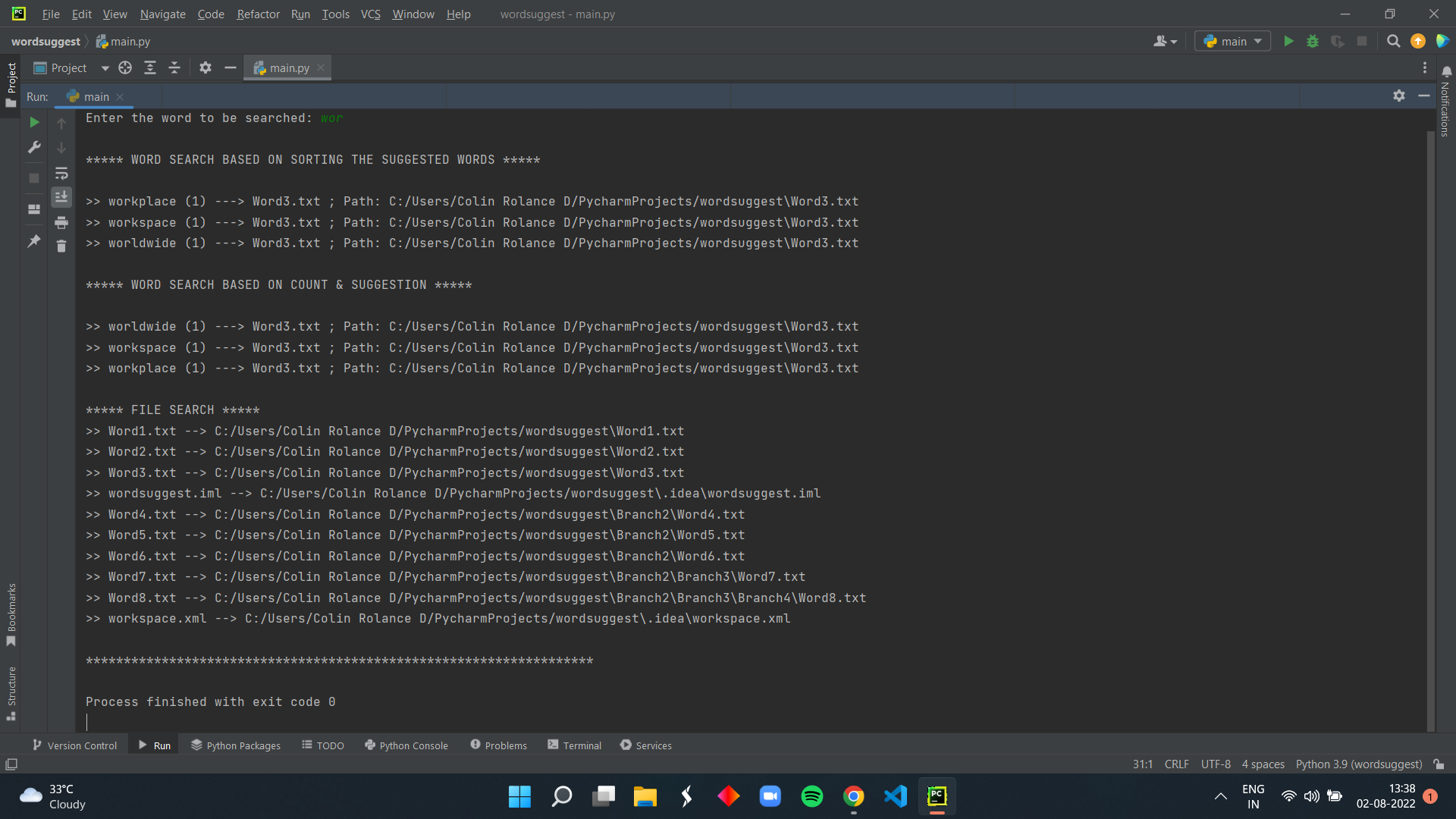Click the line ending indicator showing CRLF
This screenshot has height=819, width=1456.
1176,764
